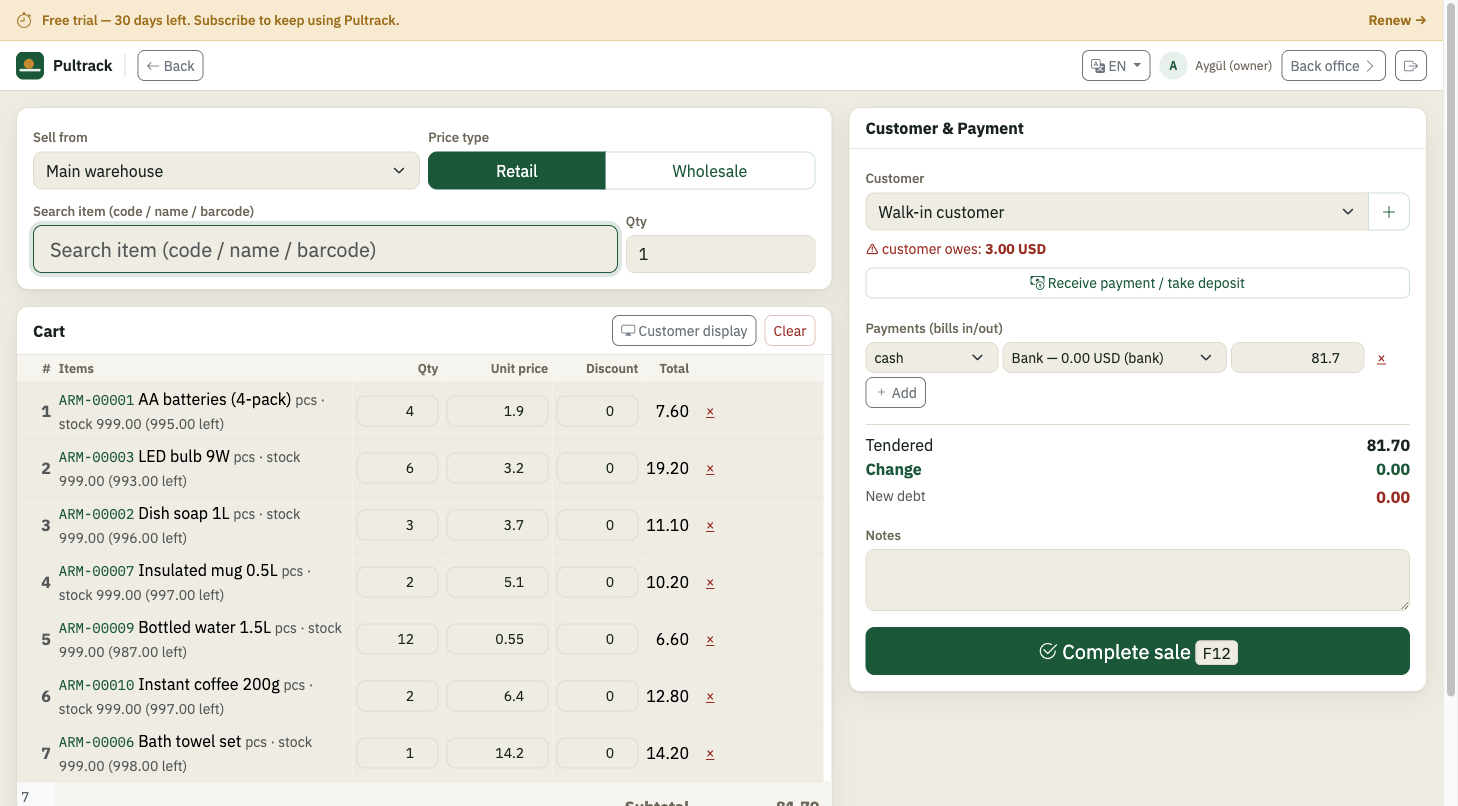
Task: Open the Walk-in customer dropdown
Action: (1116, 212)
